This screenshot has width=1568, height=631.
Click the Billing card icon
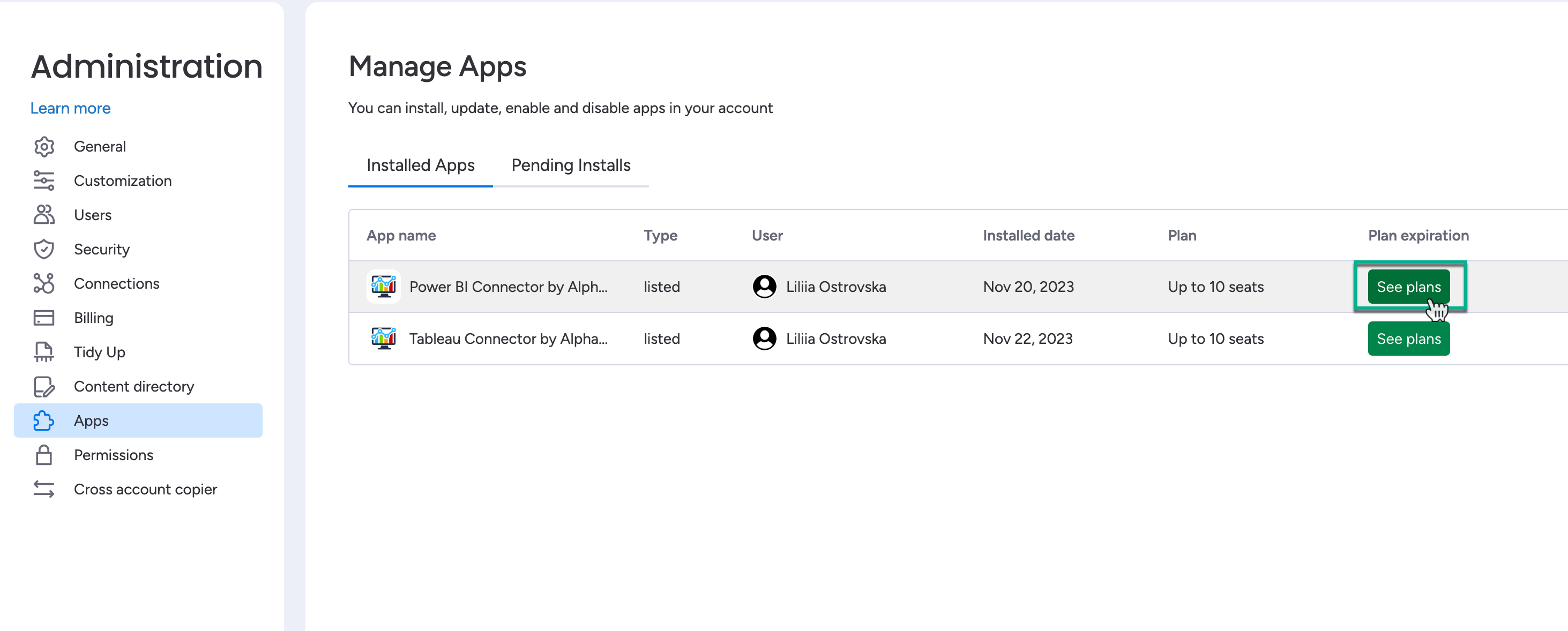tap(44, 318)
